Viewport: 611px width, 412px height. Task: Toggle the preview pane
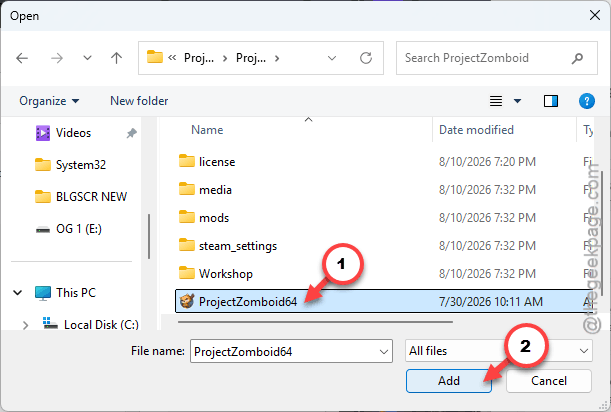551,101
